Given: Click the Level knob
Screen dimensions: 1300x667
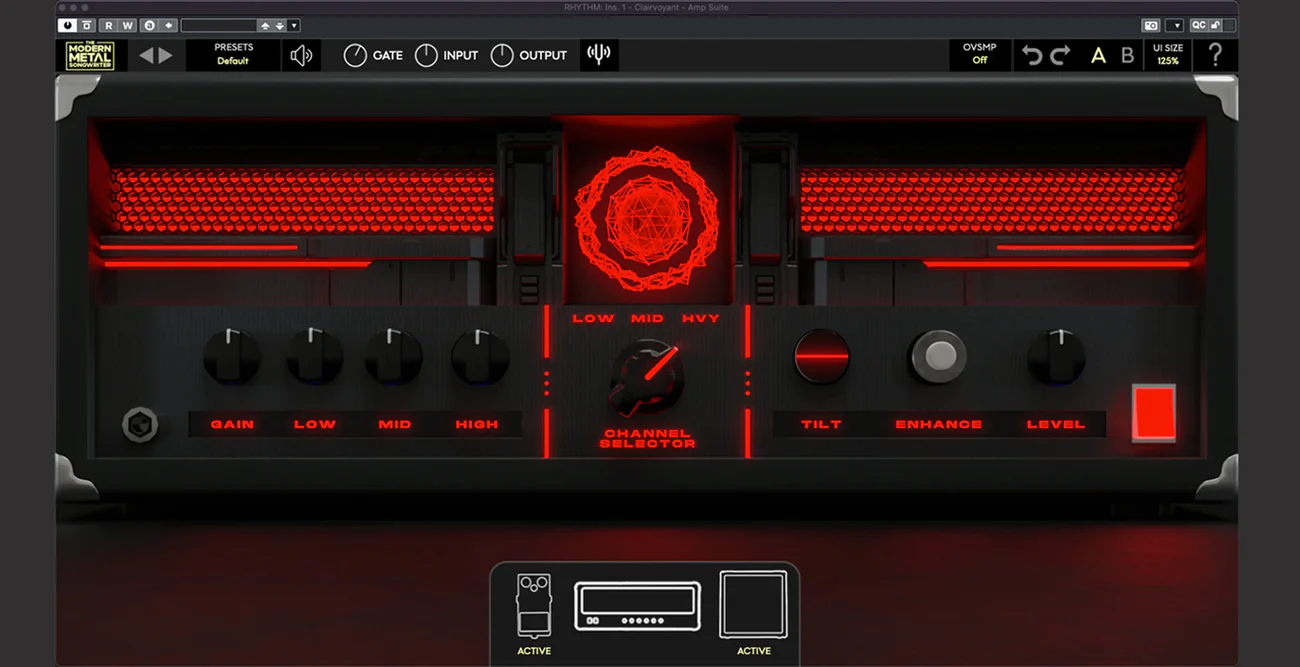Looking at the screenshot, I should (1056, 356).
